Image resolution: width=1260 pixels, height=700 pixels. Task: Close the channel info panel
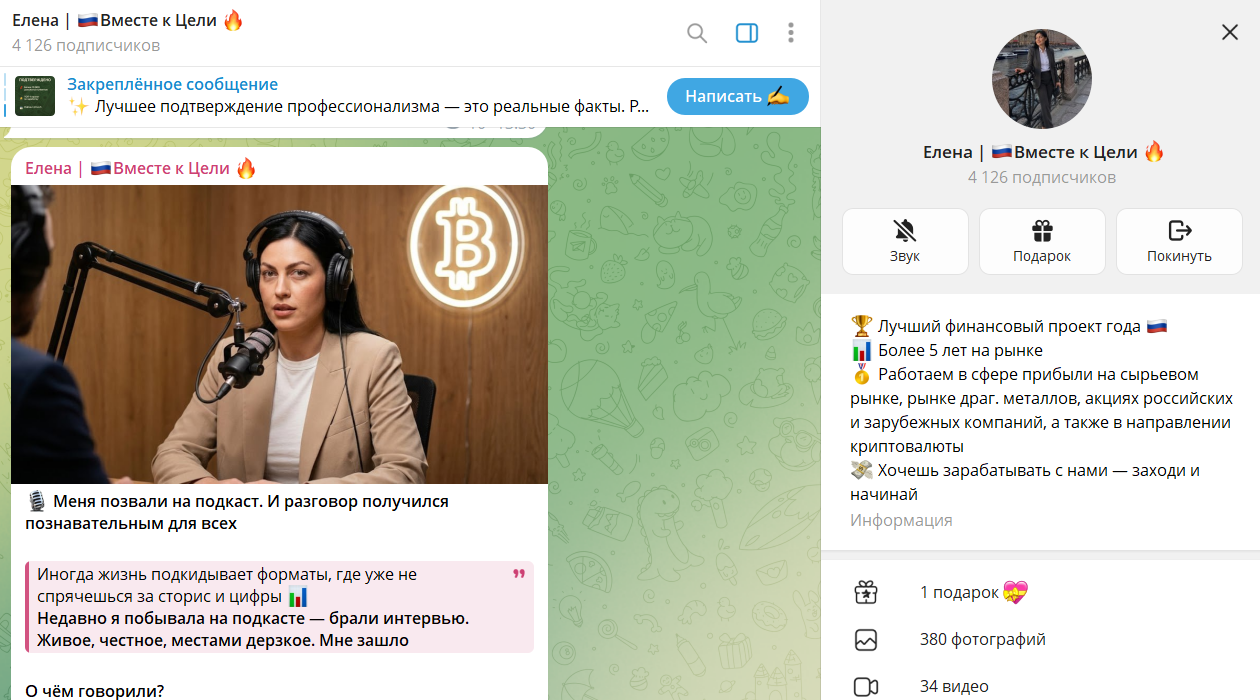click(x=1230, y=32)
